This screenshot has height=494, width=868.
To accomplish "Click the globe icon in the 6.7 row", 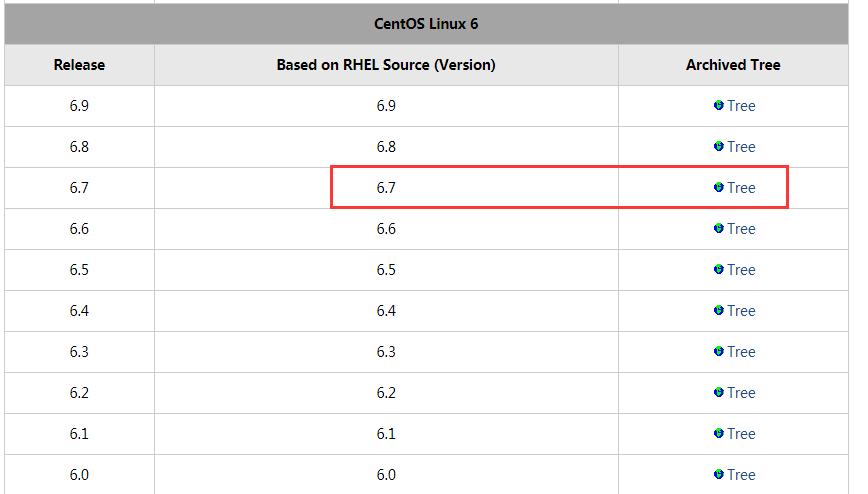I will (x=719, y=187).
